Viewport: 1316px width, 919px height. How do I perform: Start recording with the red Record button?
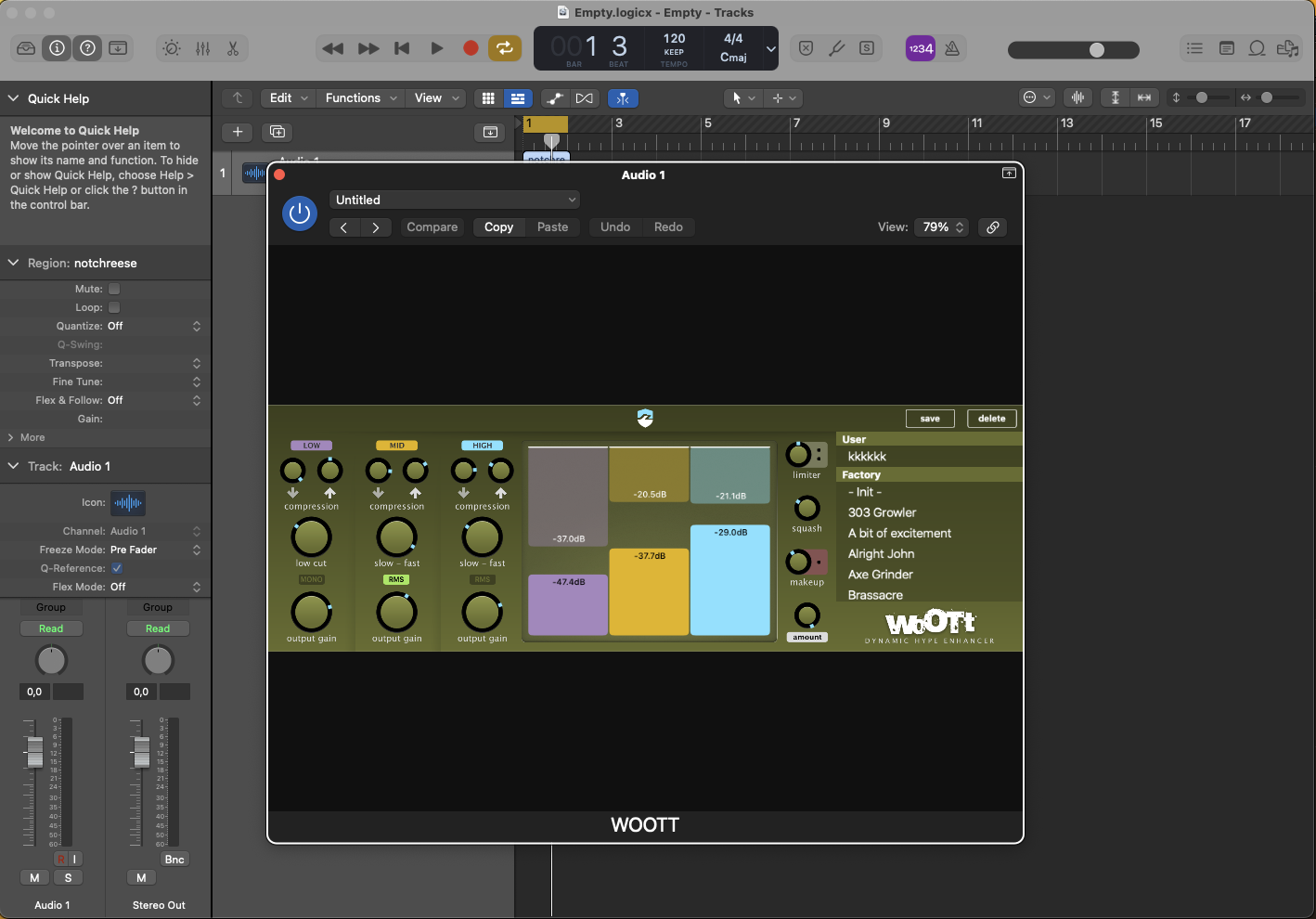point(471,48)
